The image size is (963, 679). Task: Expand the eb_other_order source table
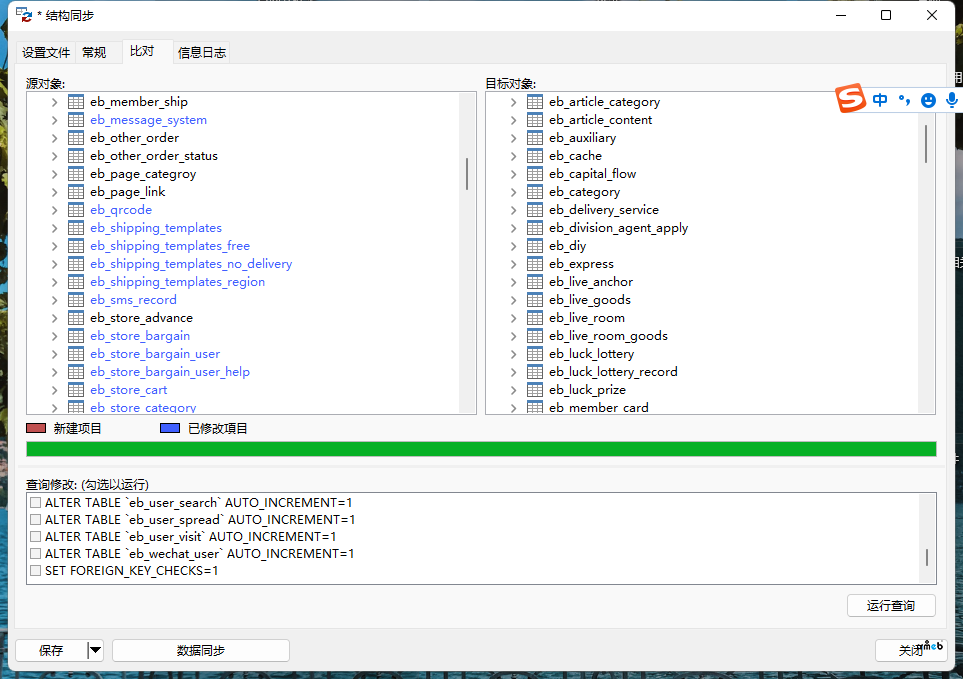[x=55, y=138]
